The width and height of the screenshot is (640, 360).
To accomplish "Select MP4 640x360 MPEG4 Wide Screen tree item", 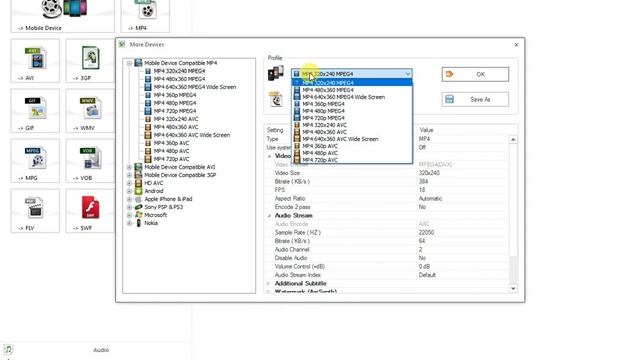I will [x=195, y=87].
